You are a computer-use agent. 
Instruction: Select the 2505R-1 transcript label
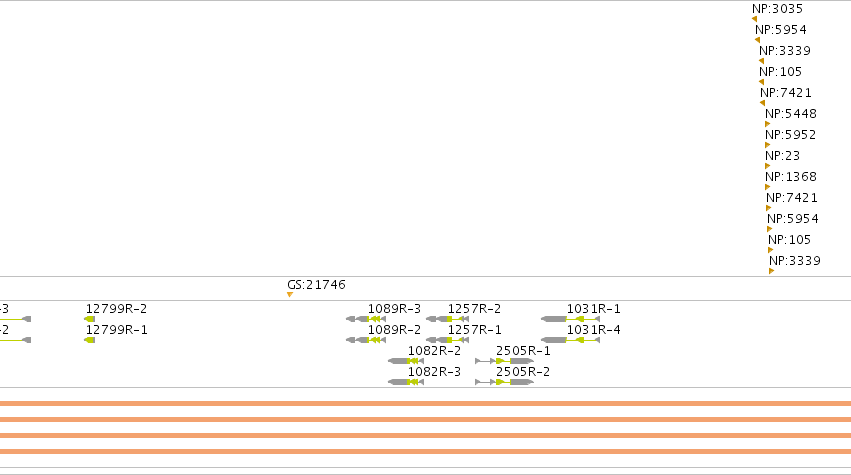[523, 351]
